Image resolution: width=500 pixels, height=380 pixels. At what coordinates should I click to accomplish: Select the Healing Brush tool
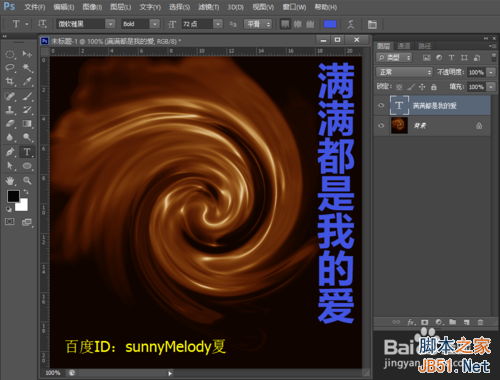point(10,97)
